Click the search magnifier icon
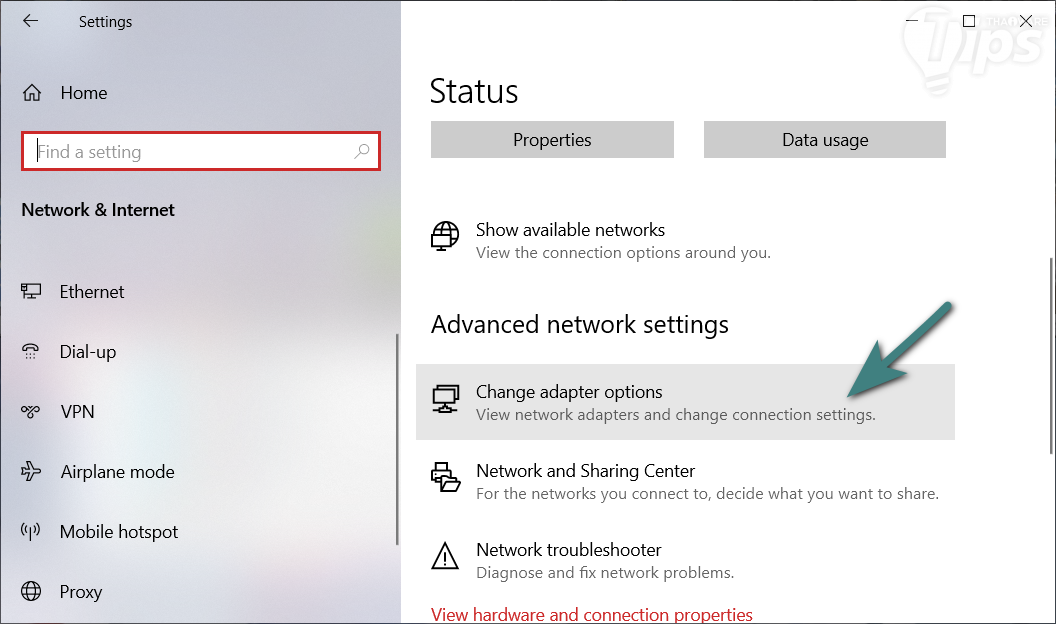The height and width of the screenshot is (624, 1056). [362, 152]
